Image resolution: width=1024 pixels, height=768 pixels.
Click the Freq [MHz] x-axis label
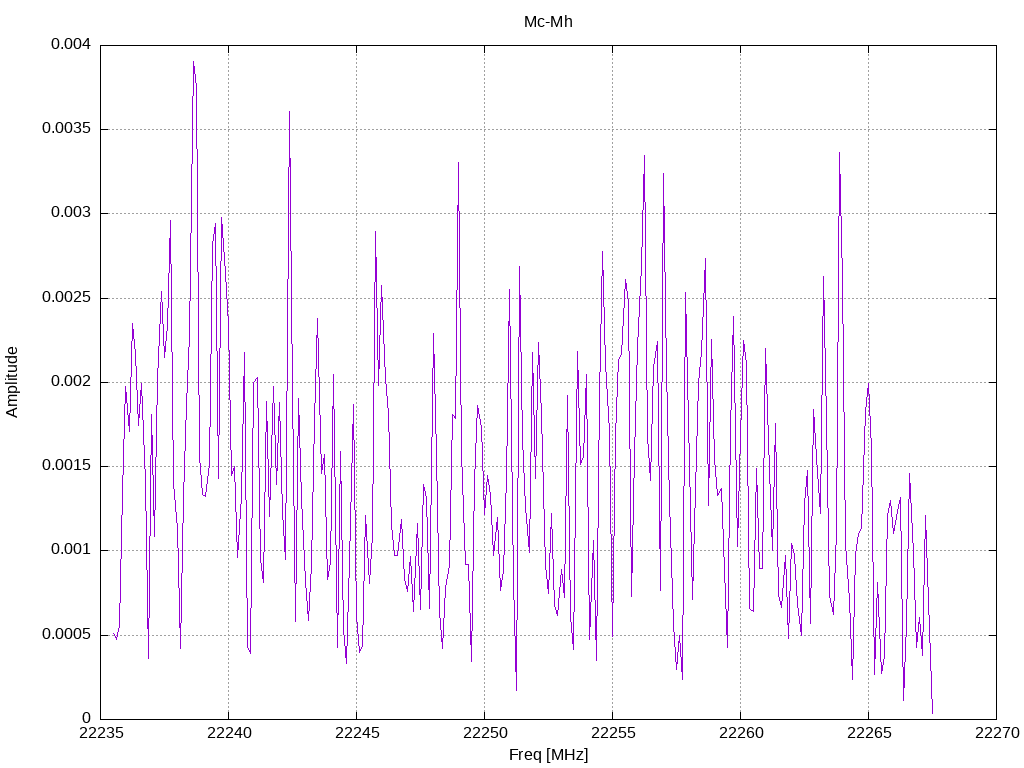coord(548,755)
